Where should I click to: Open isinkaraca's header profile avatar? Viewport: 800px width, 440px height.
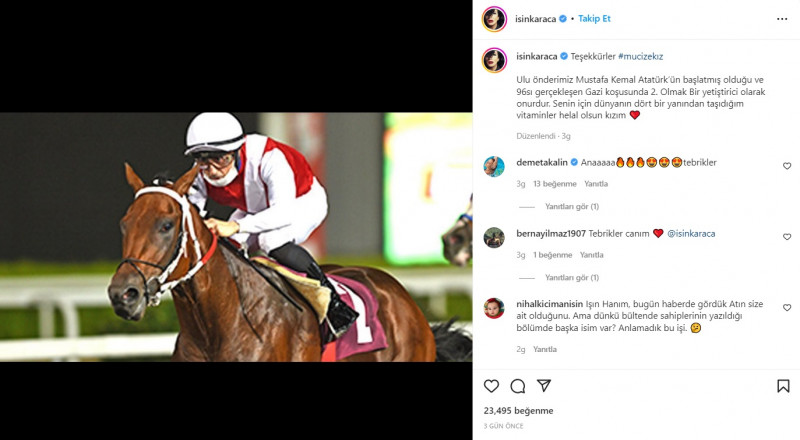tap(494, 19)
